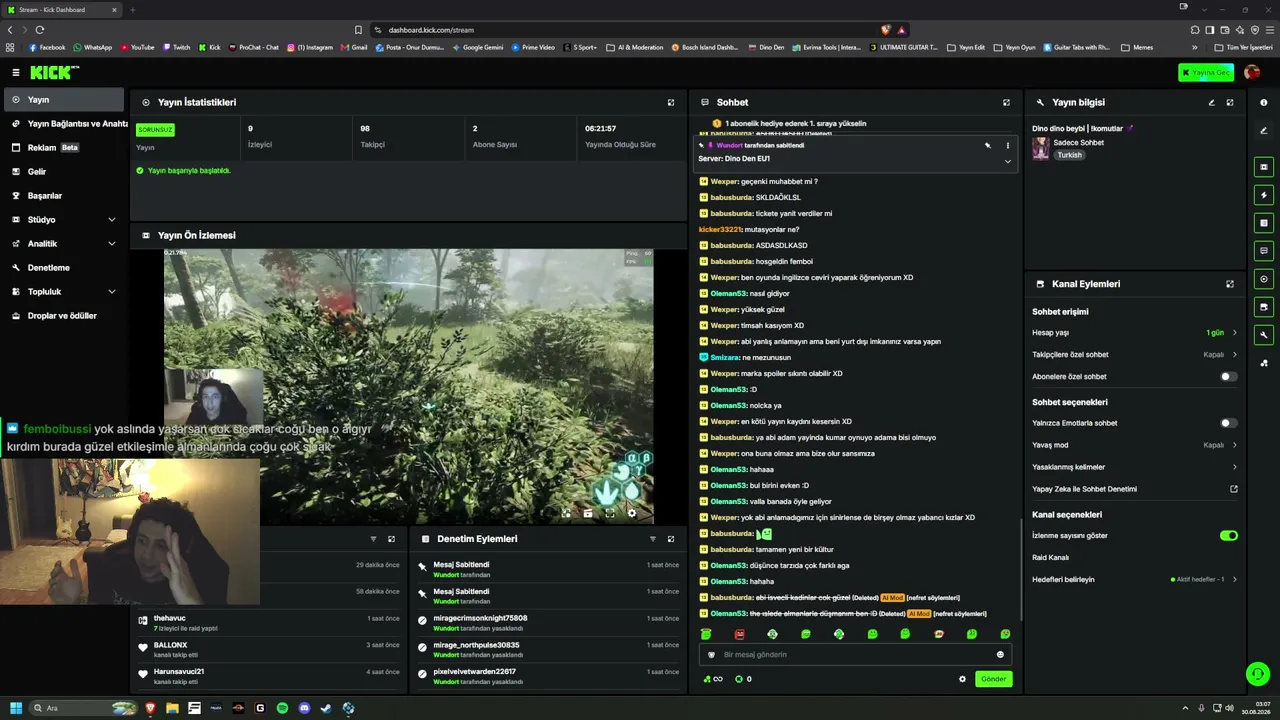The width and height of the screenshot is (1280, 720).
Task: Filter the activity feed panel
Action: 373,539
